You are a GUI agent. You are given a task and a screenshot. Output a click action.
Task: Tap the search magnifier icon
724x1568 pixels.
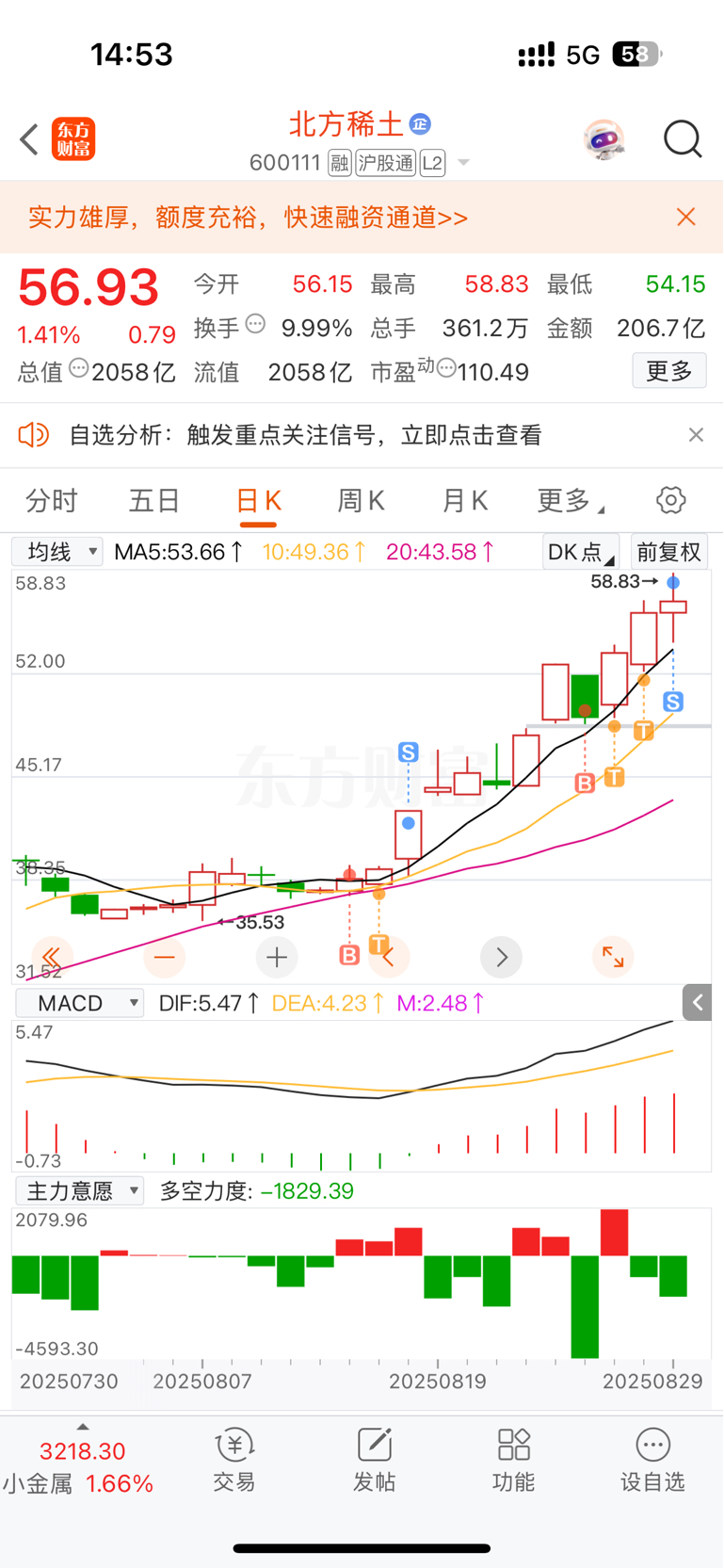pos(683,139)
